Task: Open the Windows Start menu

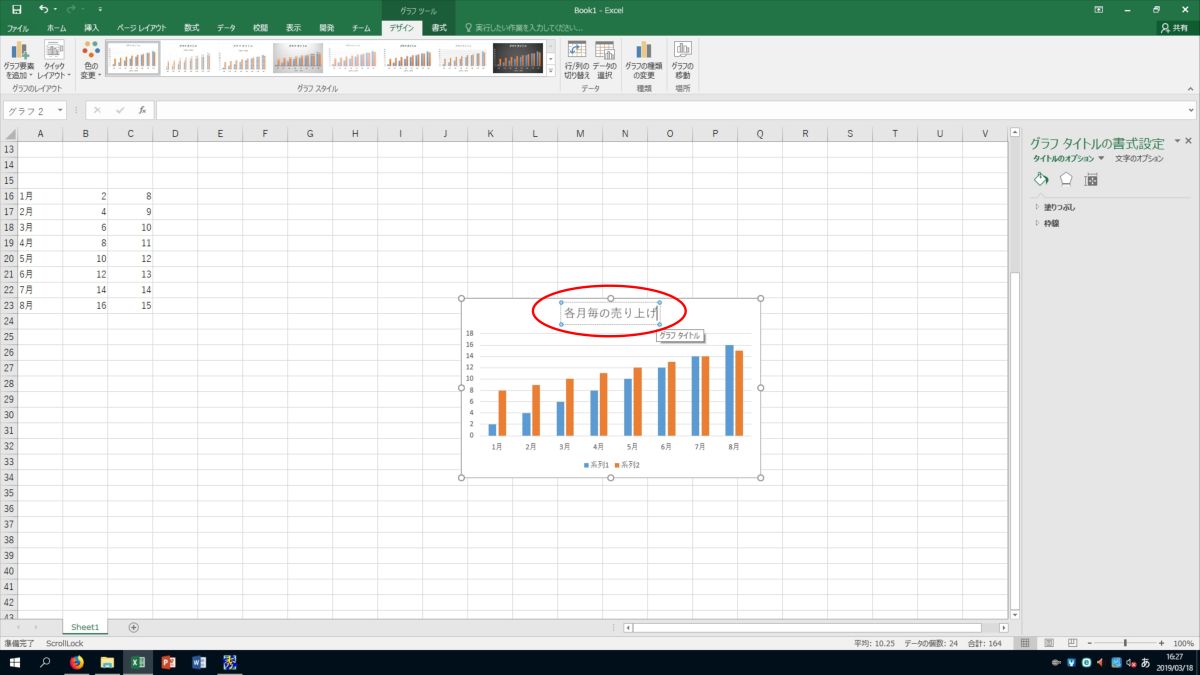Action: [14, 662]
